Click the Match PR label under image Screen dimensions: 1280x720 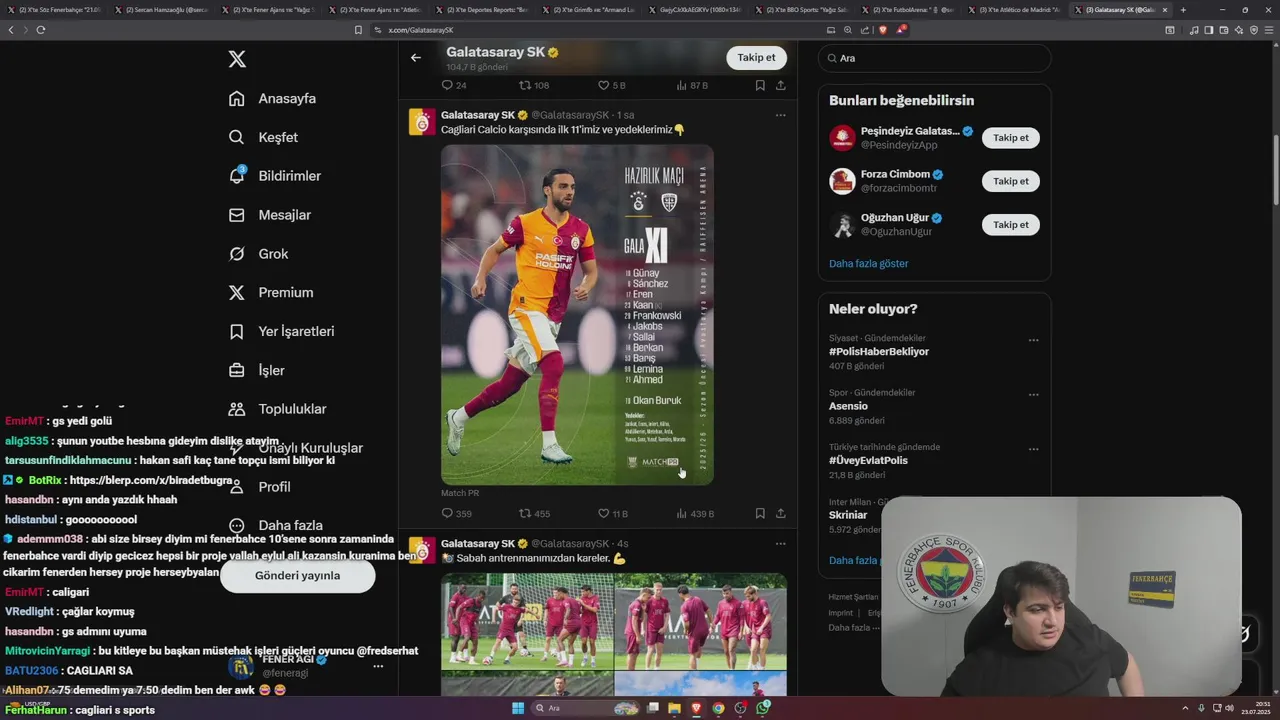[x=460, y=493]
